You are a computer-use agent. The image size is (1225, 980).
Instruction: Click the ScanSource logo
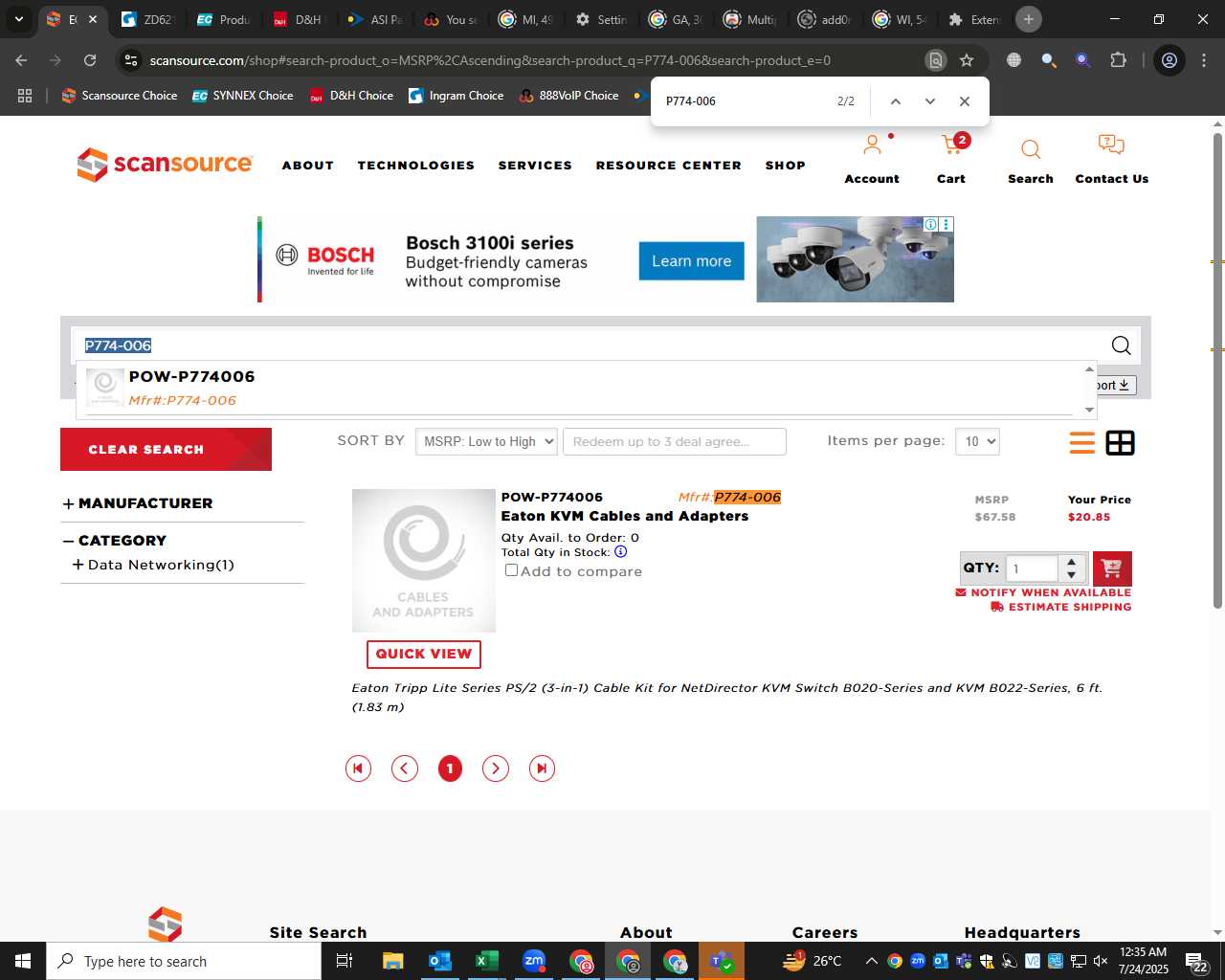pyautogui.click(x=165, y=165)
